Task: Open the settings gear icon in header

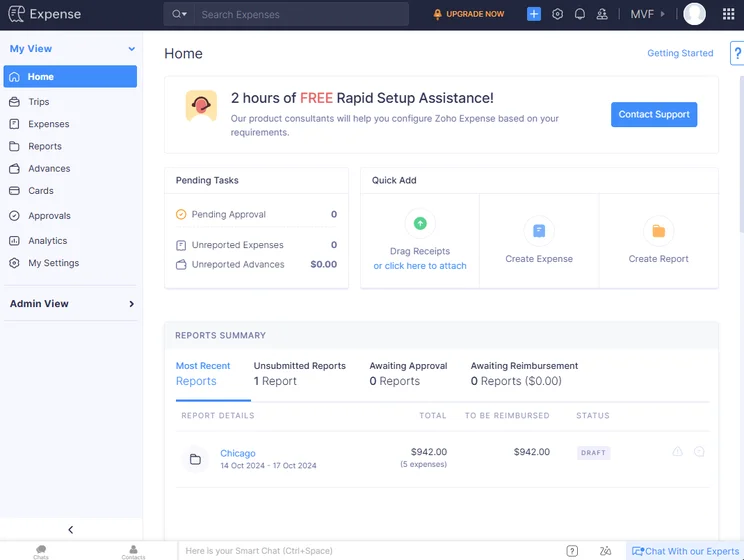Action: coord(558,14)
